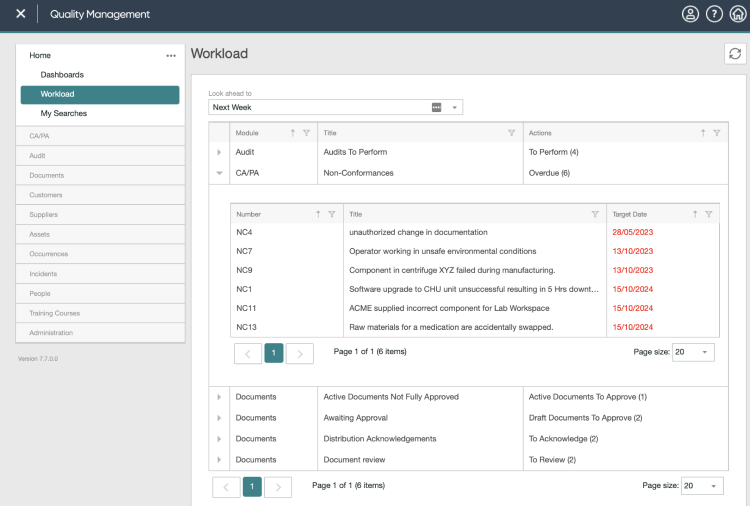Go to previous page in Non-Conformances grid
The image size is (750, 506).
pos(248,354)
